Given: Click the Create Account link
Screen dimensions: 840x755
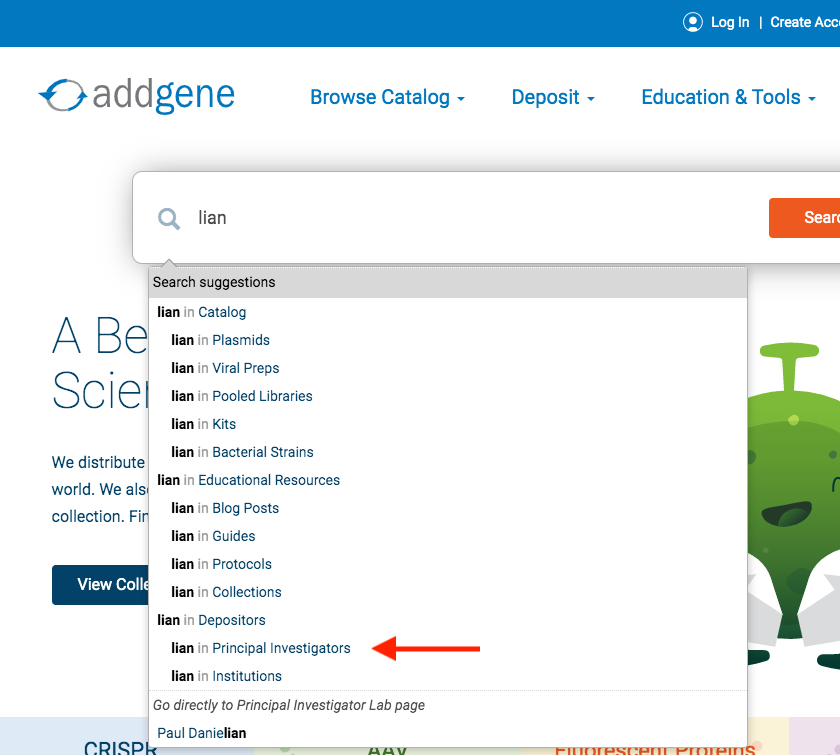Looking at the screenshot, I should (805, 23).
